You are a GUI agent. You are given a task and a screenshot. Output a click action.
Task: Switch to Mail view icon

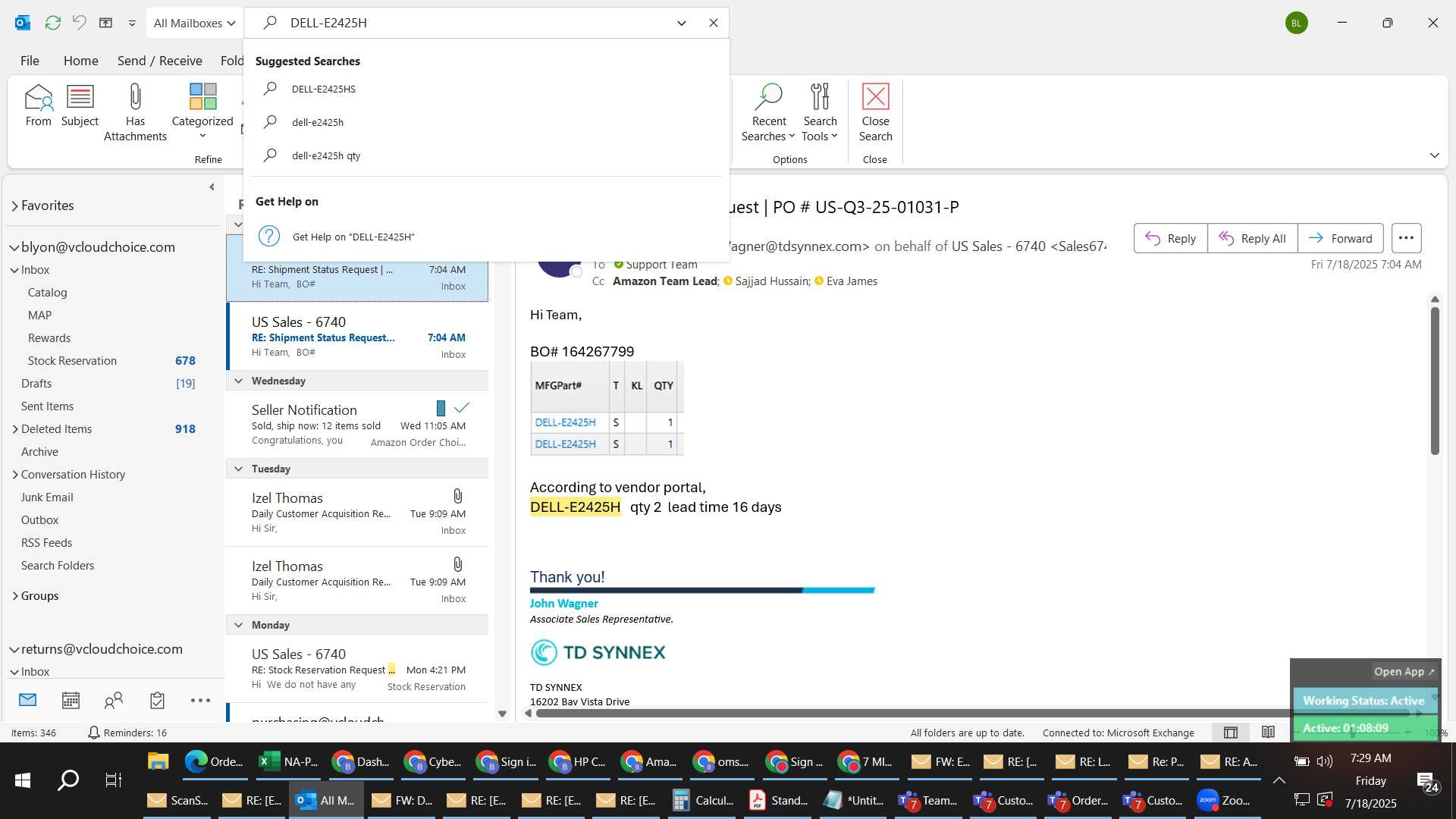click(28, 700)
